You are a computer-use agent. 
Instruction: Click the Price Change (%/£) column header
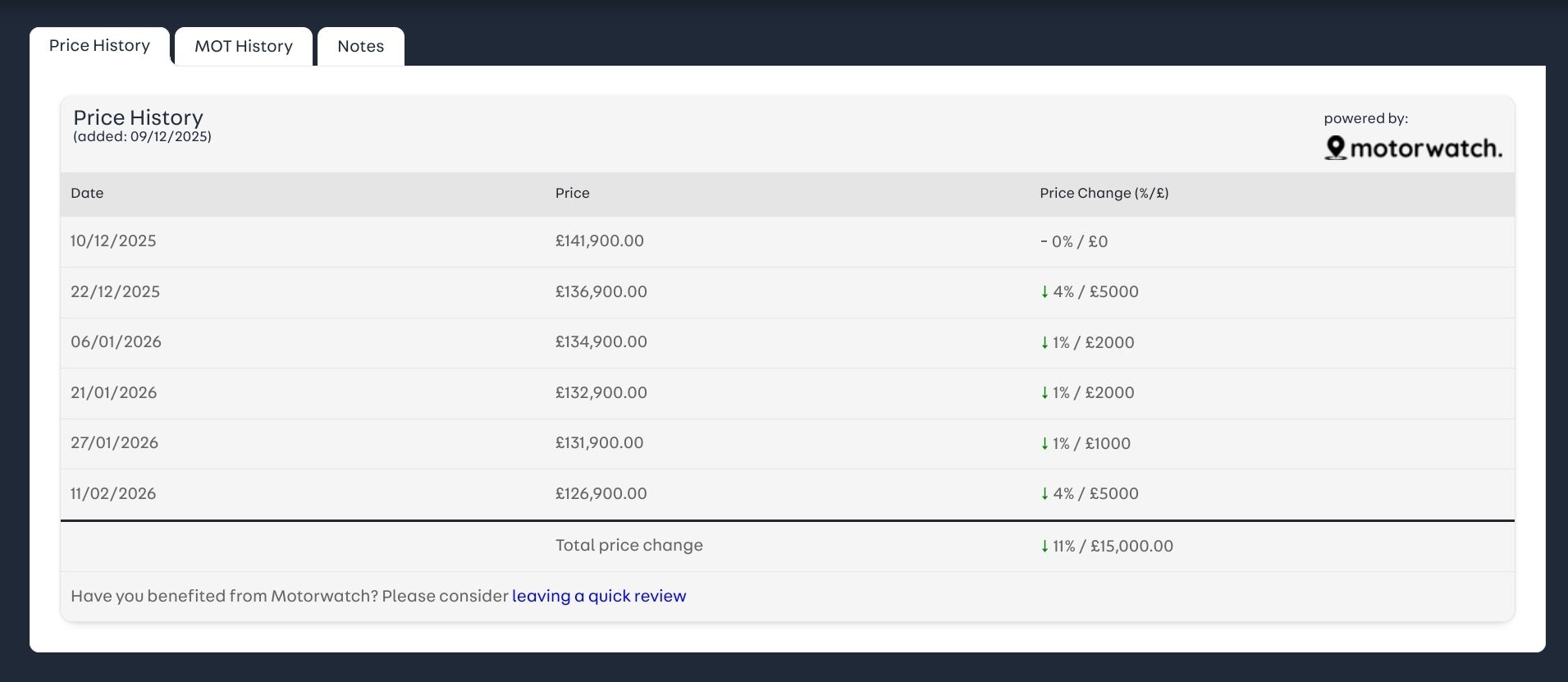pos(1104,193)
